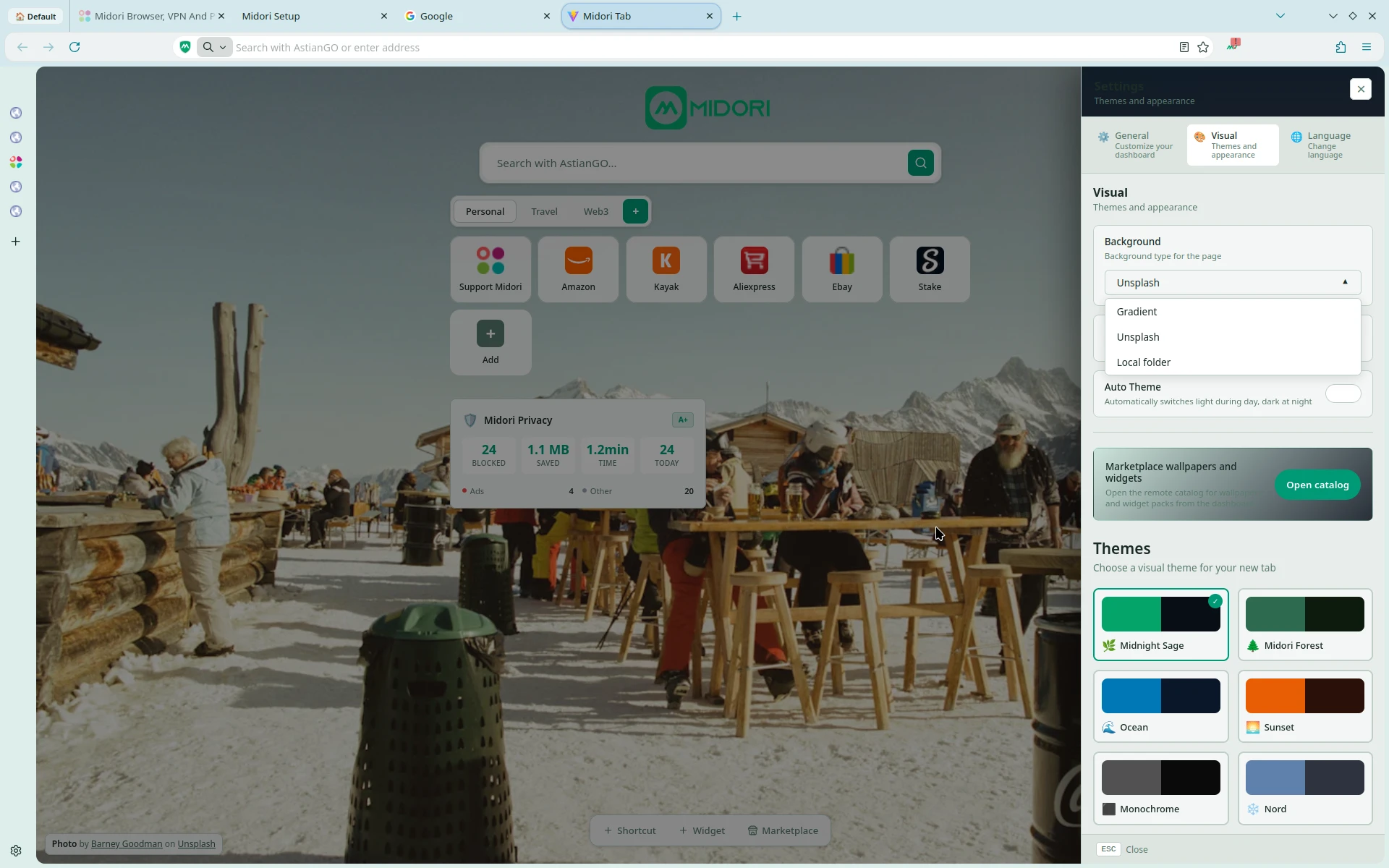This screenshot has width=1389, height=868.
Task: Open the Support Midori shortcut
Action: pyautogui.click(x=490, y=269)
